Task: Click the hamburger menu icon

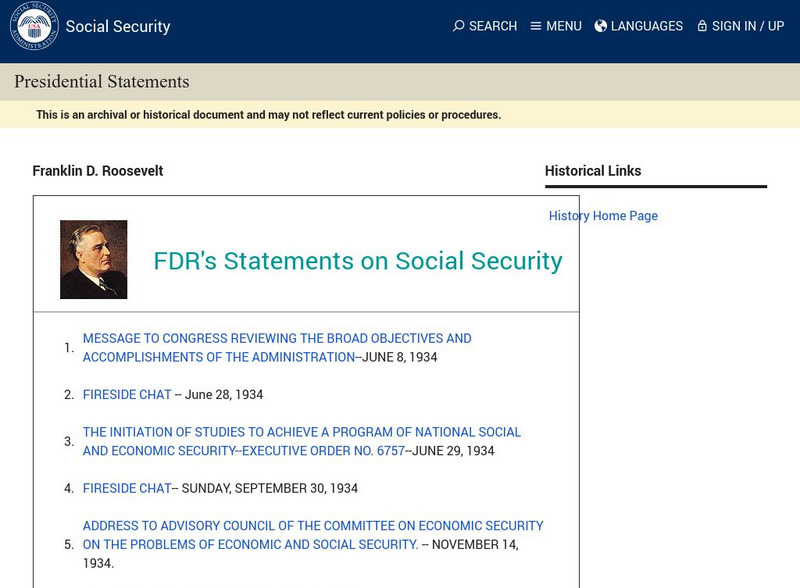Action: pyautogui.click(x=536, y=26)
